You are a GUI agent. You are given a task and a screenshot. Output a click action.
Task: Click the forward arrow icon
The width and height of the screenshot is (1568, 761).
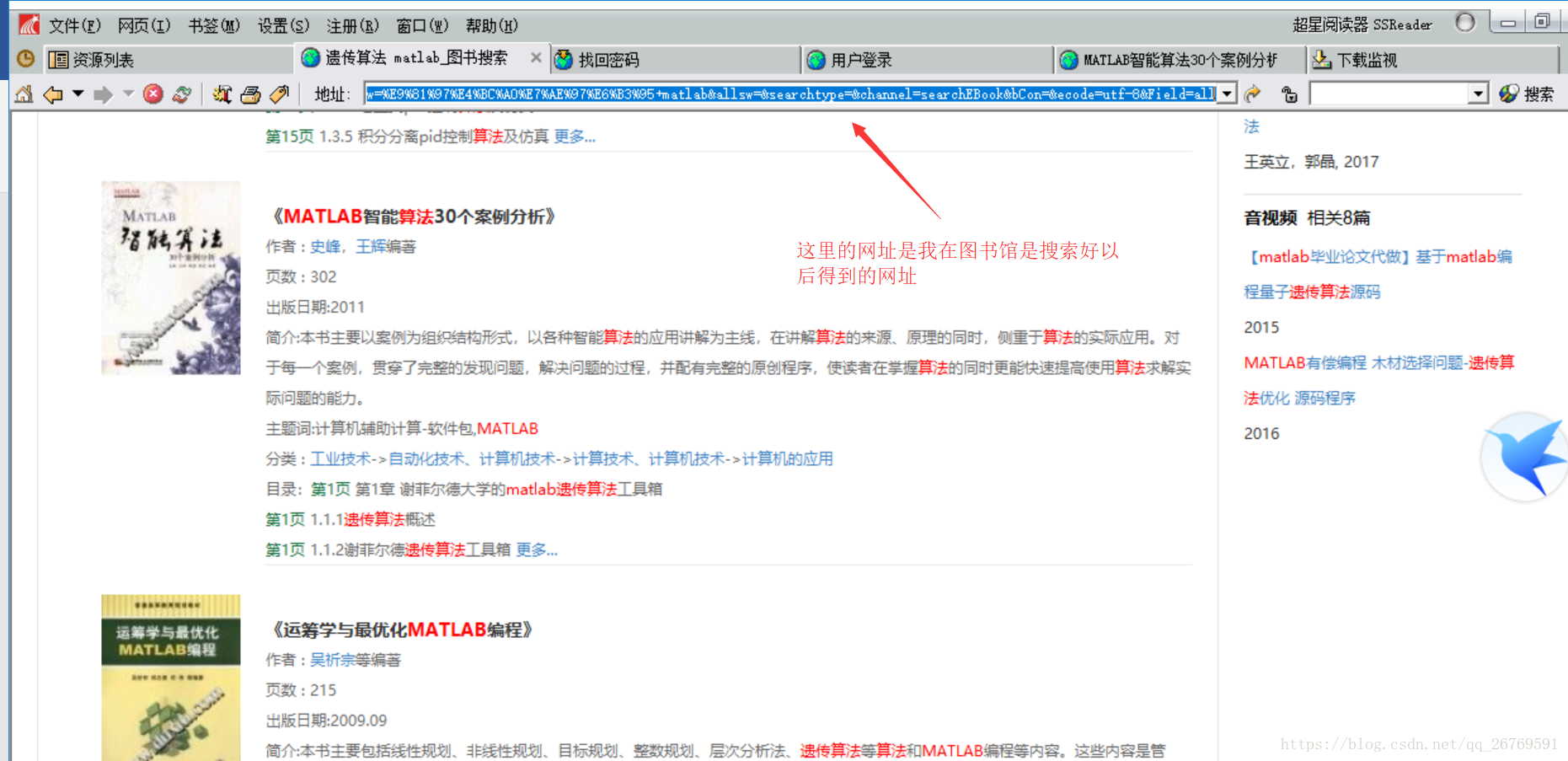click(x=103, y=94)
